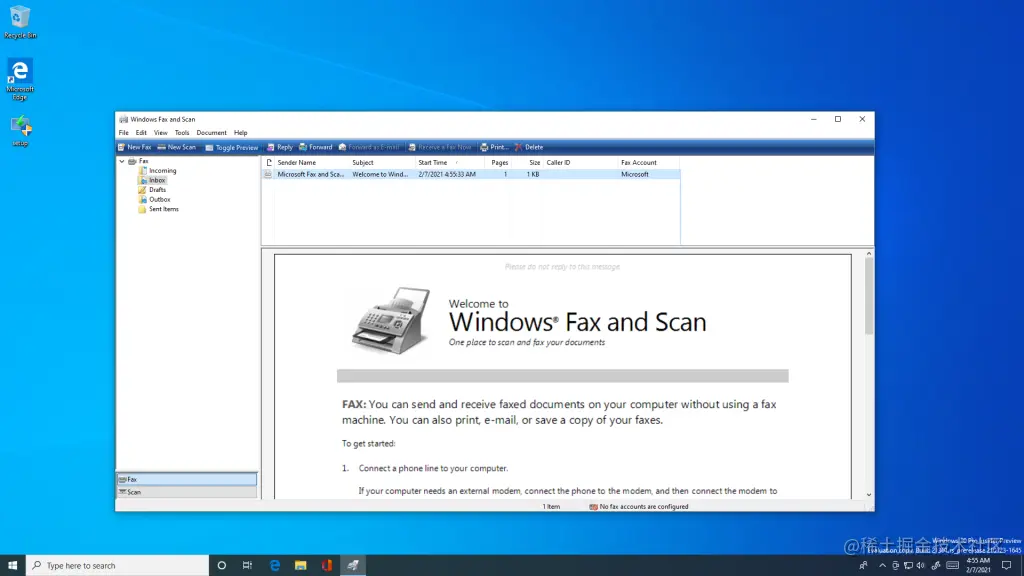Open the Tools menu
The image size is (1024, 576).
coord(182,133)
